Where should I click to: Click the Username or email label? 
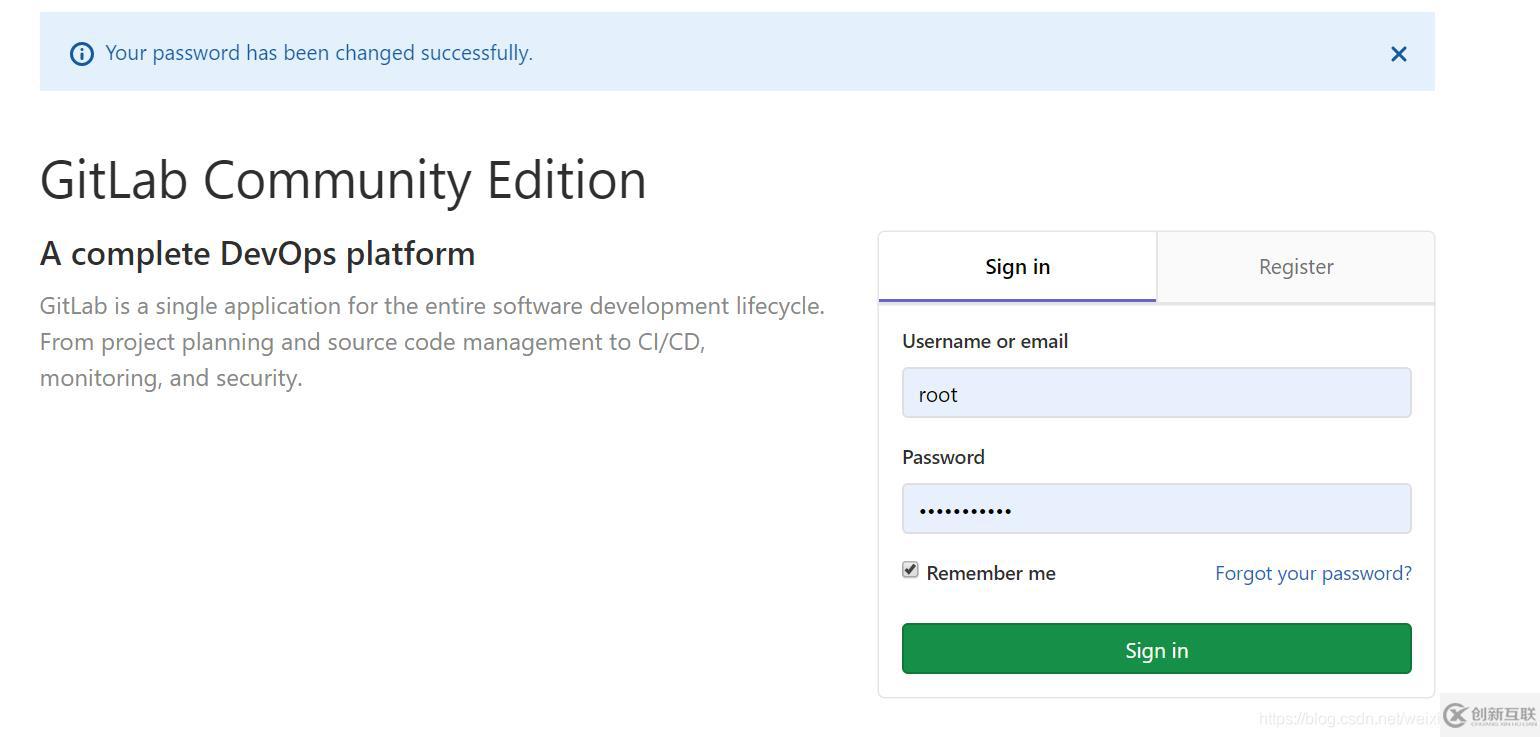coord(984,341)
